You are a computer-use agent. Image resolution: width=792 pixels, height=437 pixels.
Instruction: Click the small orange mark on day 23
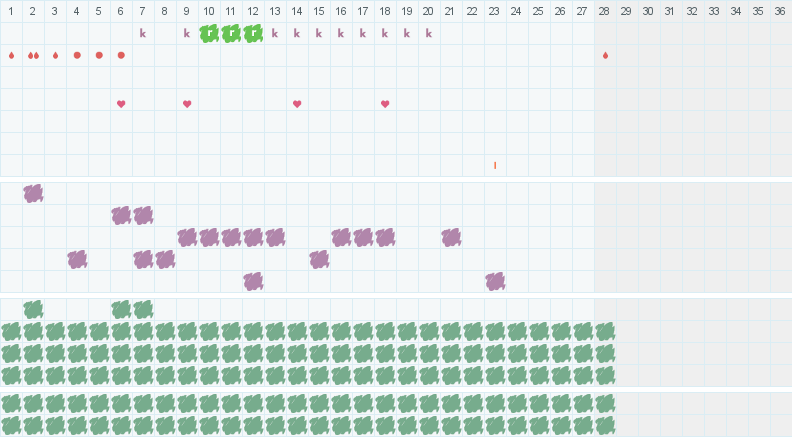pos(495,165)
